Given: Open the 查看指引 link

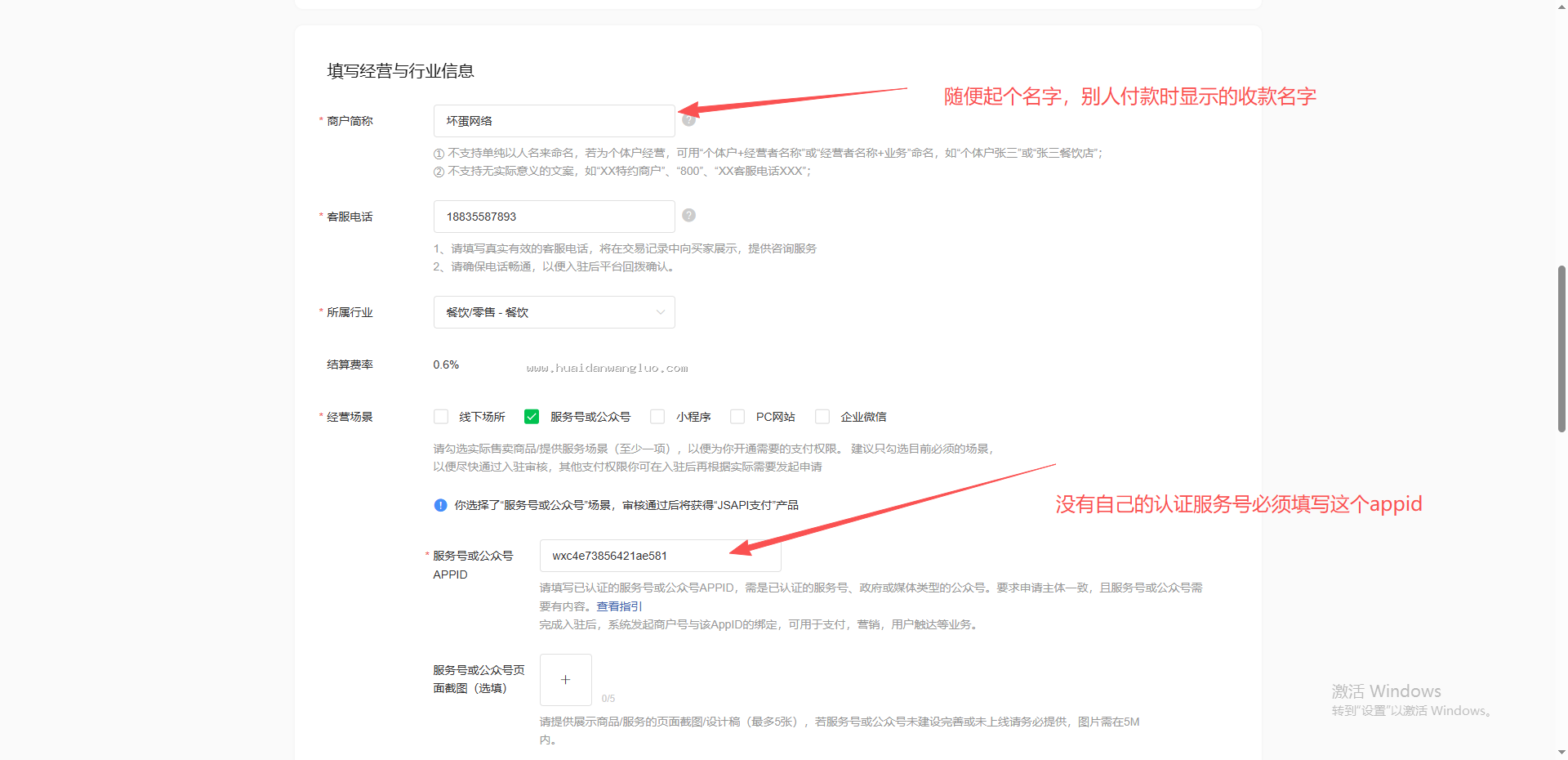Looking at the screenshot, I should click(619, 606).
